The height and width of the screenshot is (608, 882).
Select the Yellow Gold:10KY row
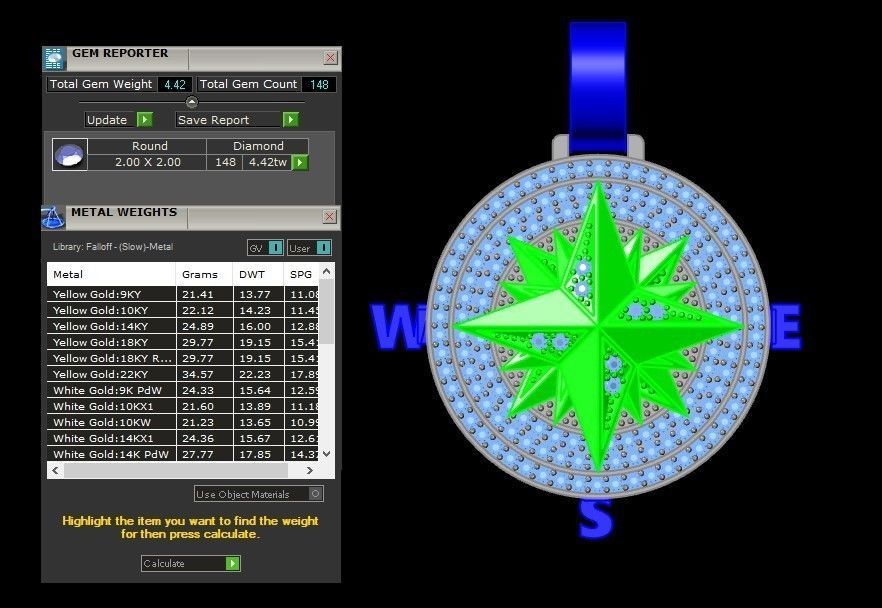point(183,310)
